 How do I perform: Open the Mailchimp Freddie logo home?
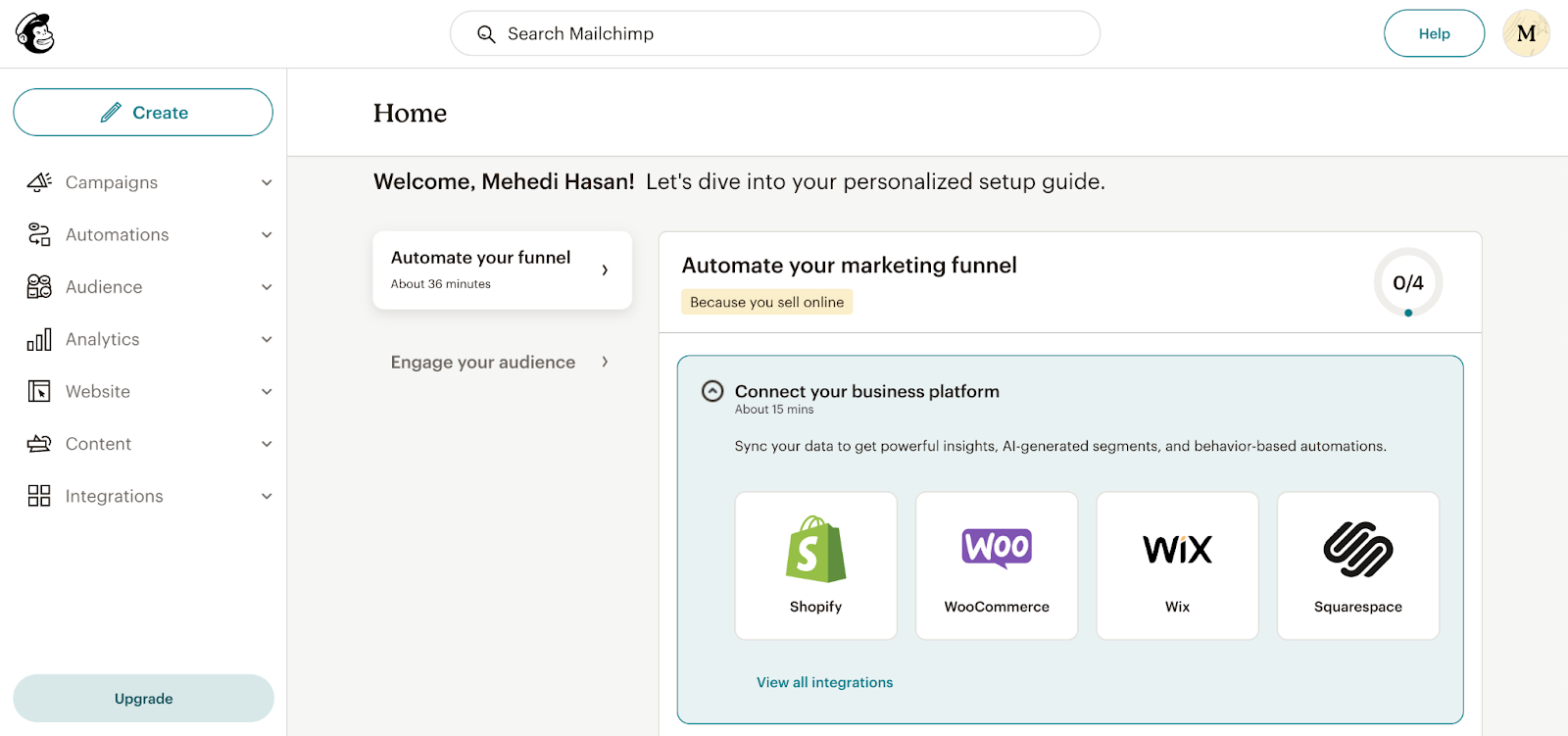(35, 33)
